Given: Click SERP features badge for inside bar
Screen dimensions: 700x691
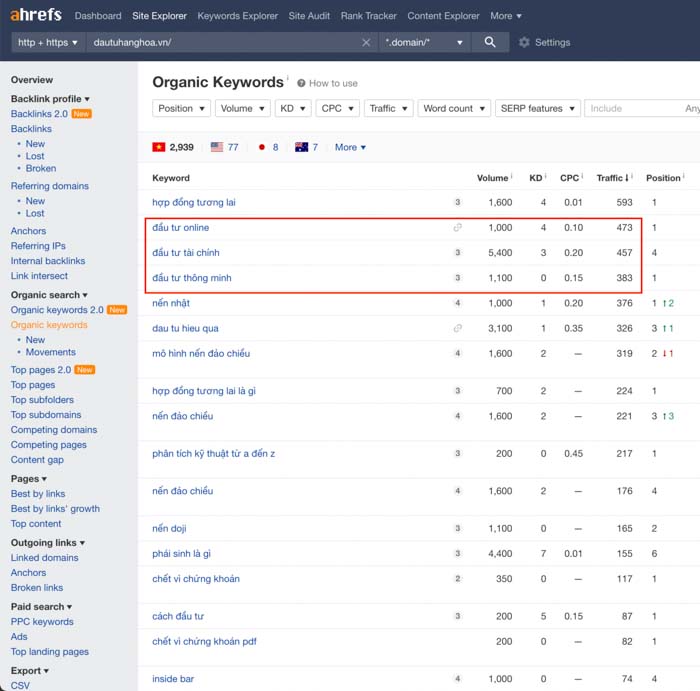Looking at the screenshot, I should click(x=458, y=679).
